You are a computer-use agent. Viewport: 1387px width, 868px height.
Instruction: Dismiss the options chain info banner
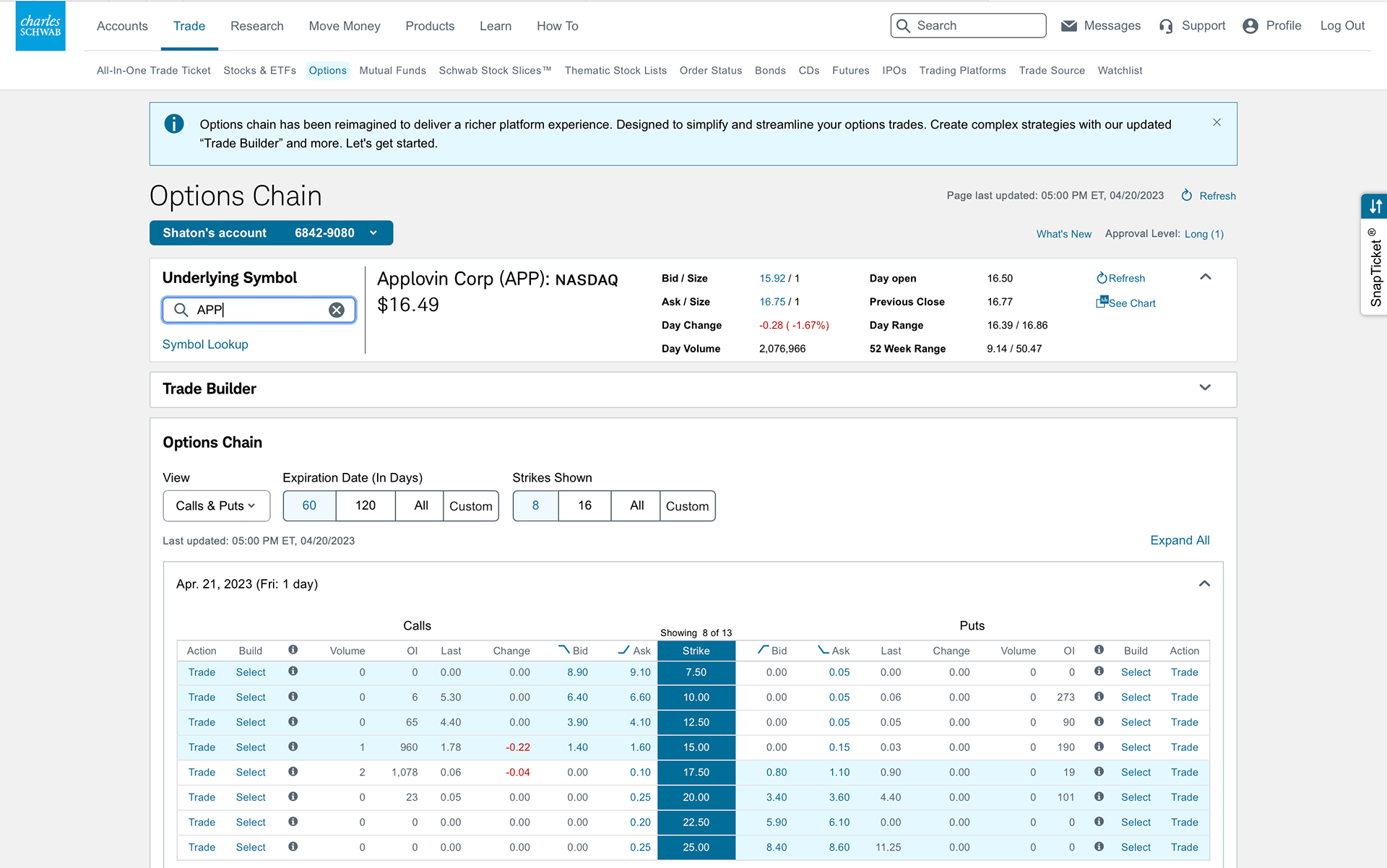pyautogui.click(x=1217, y=122)
